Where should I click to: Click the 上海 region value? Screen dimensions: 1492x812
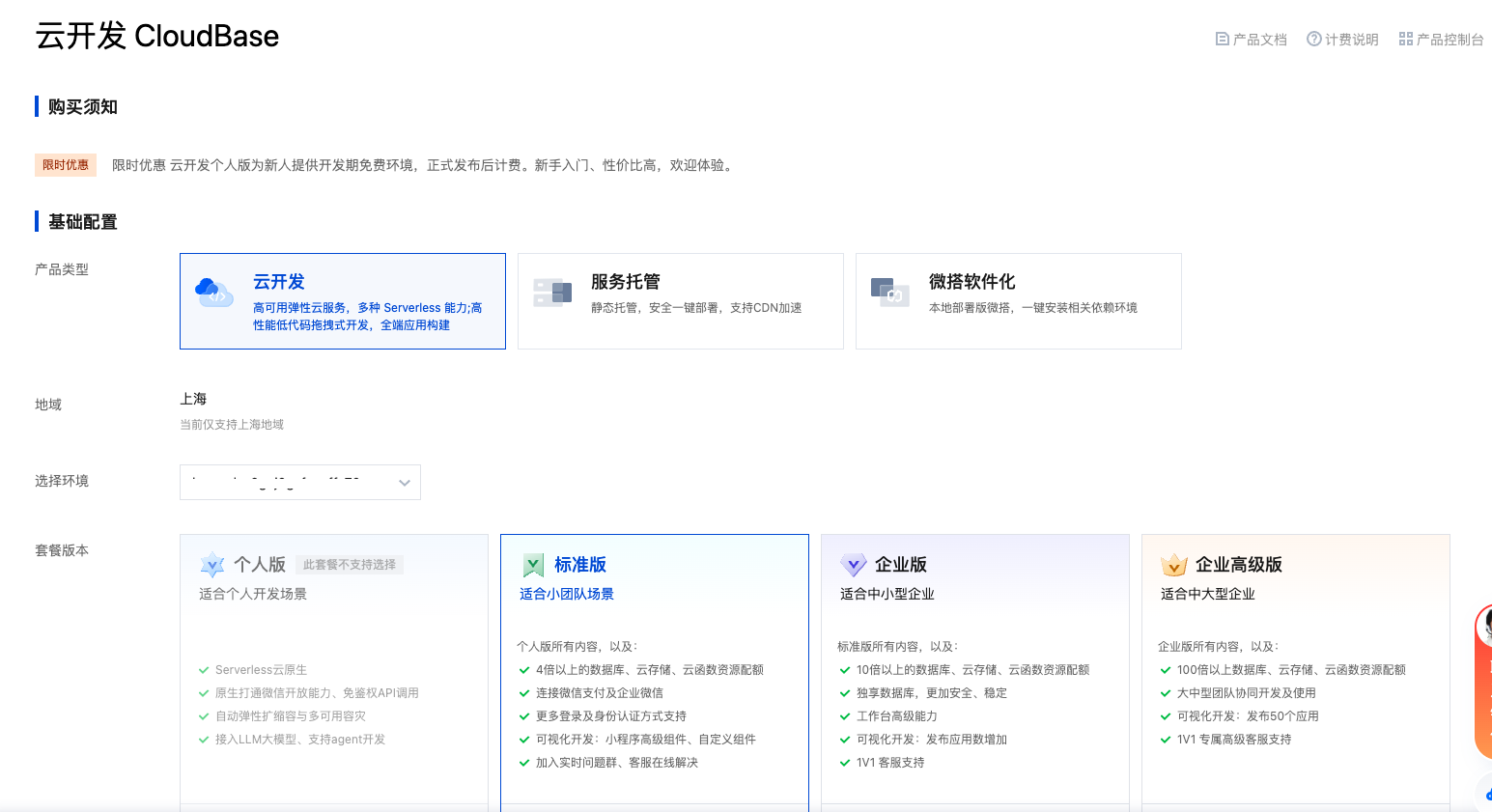tap(193, 399)
